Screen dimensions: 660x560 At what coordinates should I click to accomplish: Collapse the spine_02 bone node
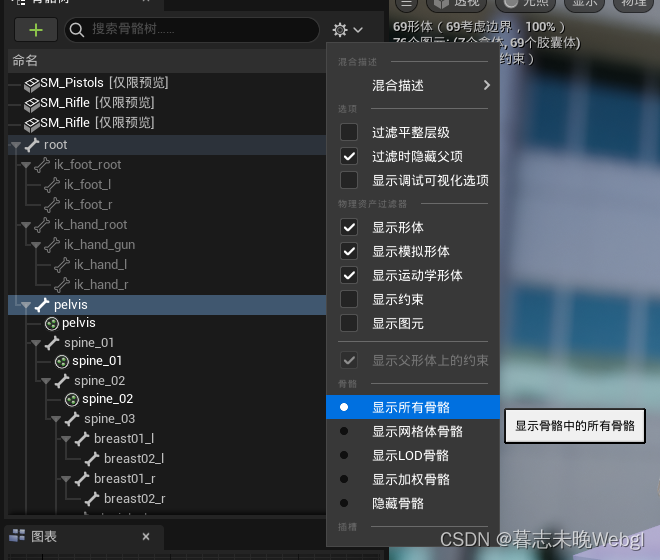(x=46, y=381)
